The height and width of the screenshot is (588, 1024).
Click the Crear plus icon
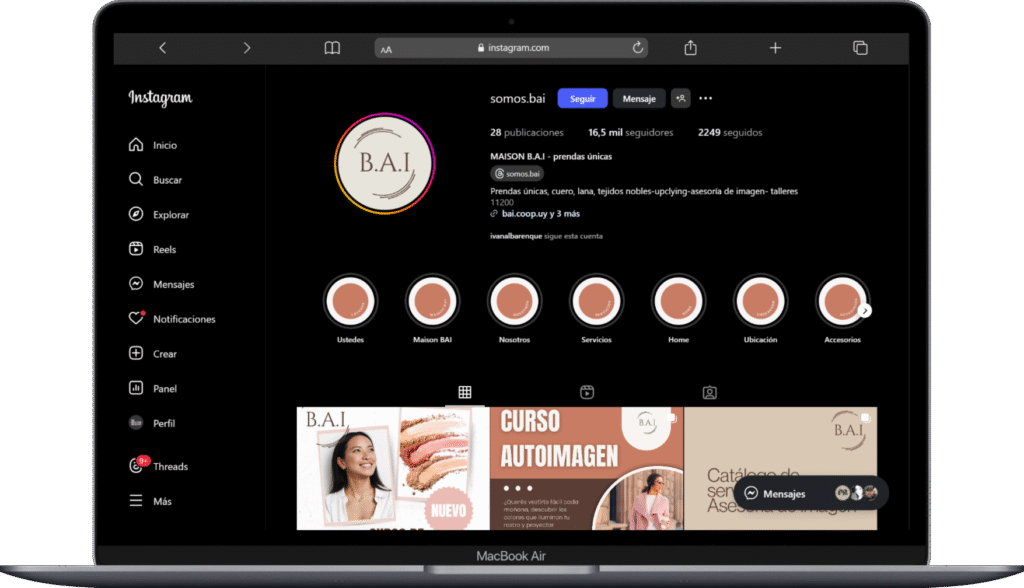coord(136,354)
